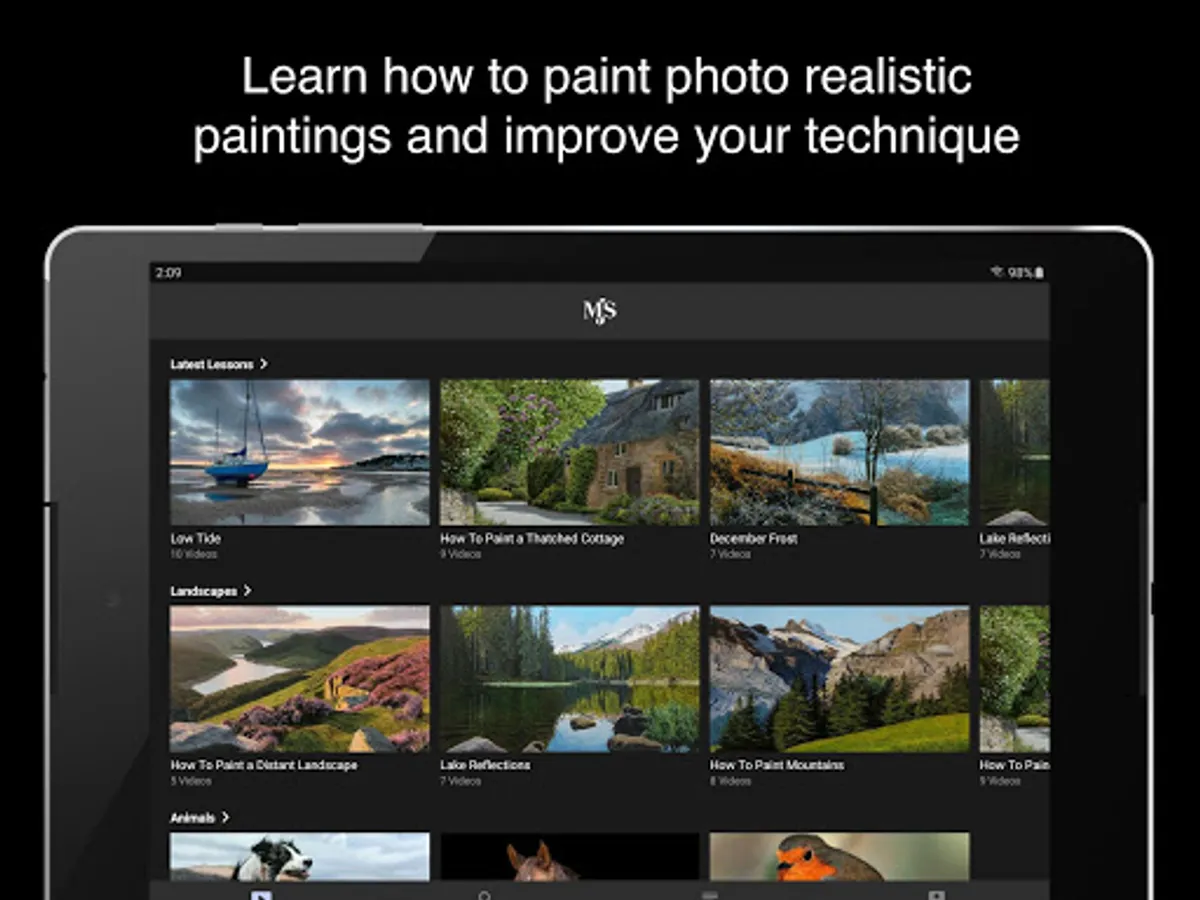Screen dimensions: 1200x900
Task: Open Distant Landscape heather hills thumbnail
Action: (x=300, y=679)
